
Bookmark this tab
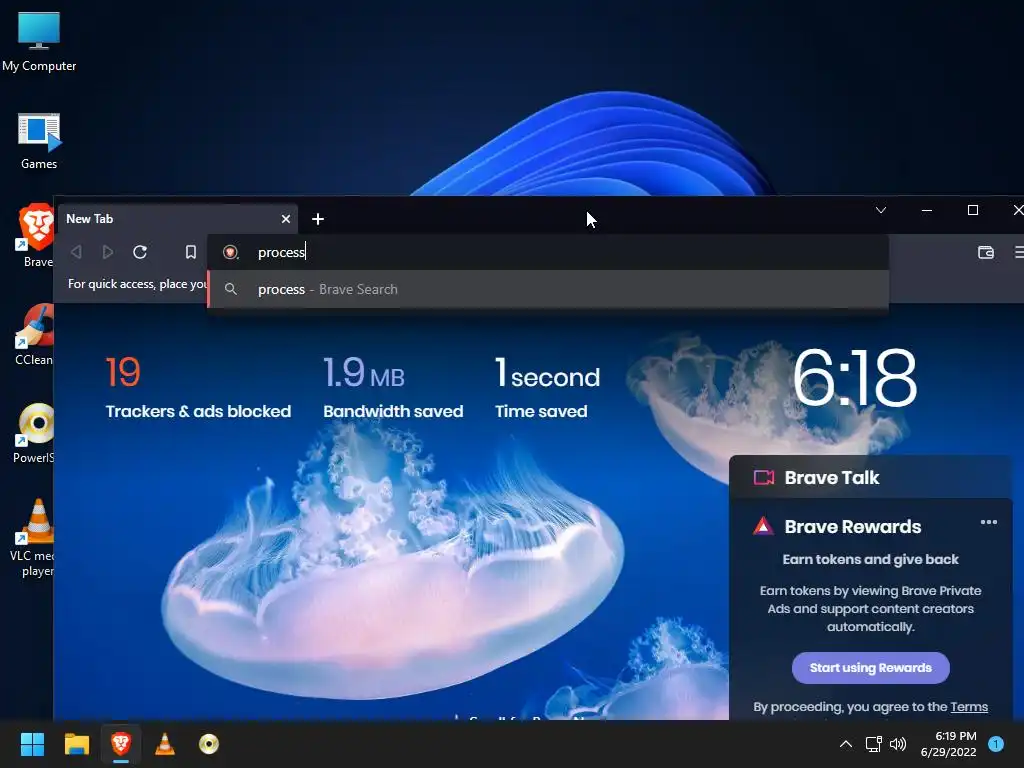point(191,252)
